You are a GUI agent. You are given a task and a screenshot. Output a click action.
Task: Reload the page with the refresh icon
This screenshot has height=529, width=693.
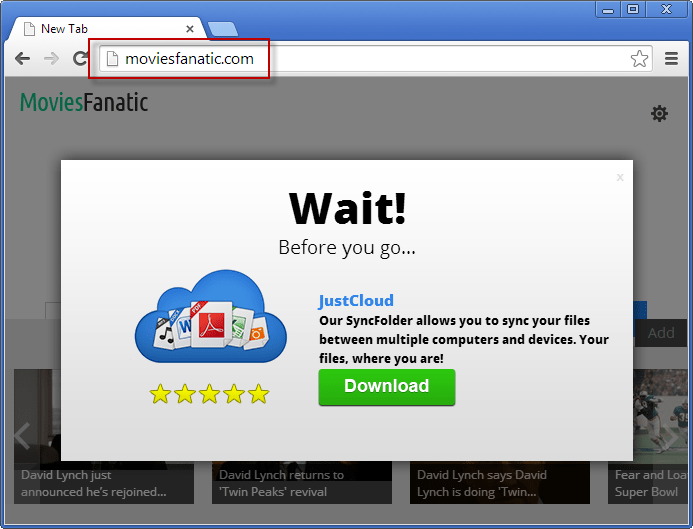click(80, 58)
